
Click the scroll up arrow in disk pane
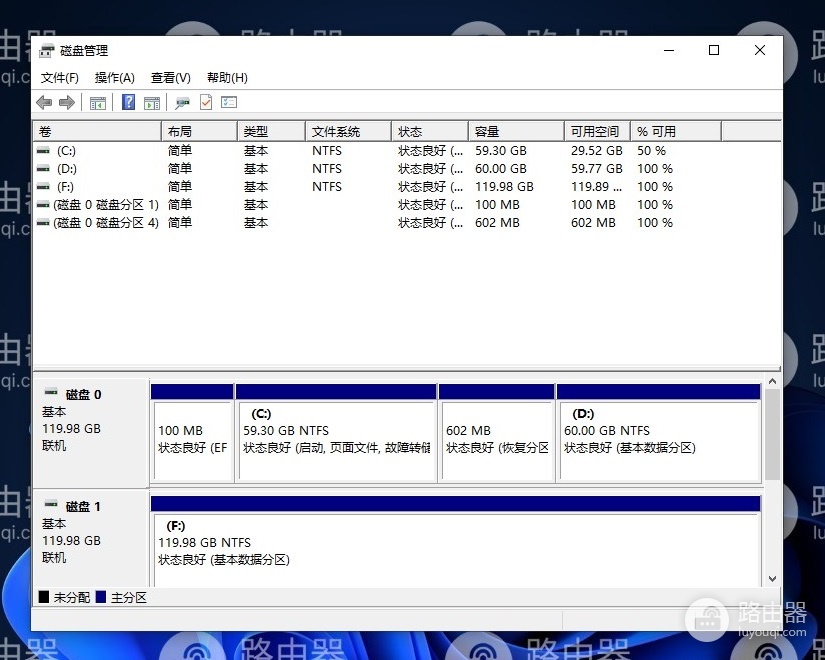(x=772, y=381)
